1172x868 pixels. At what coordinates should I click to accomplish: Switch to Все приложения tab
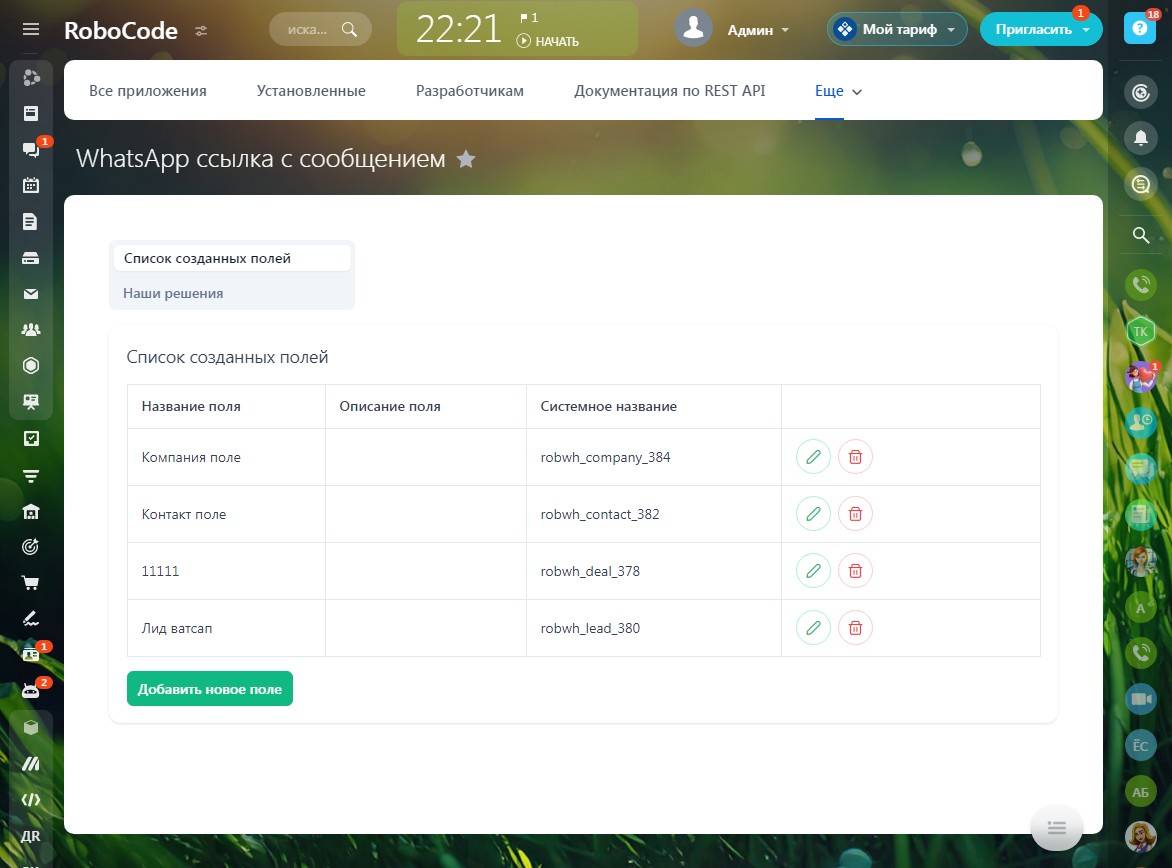[148, 91]
